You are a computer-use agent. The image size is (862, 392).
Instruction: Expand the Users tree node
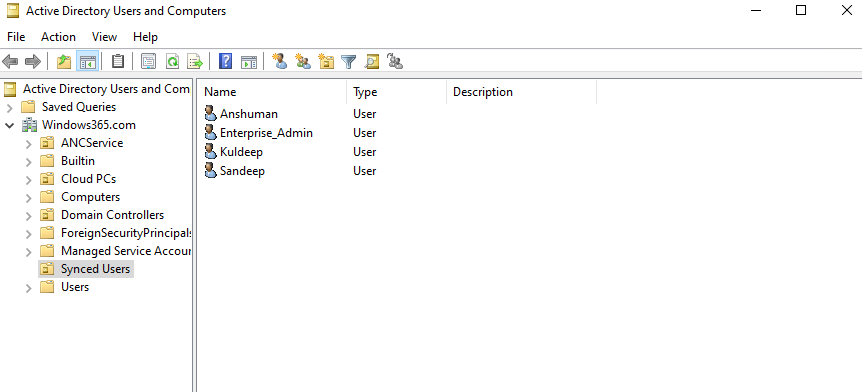point(29,288)
